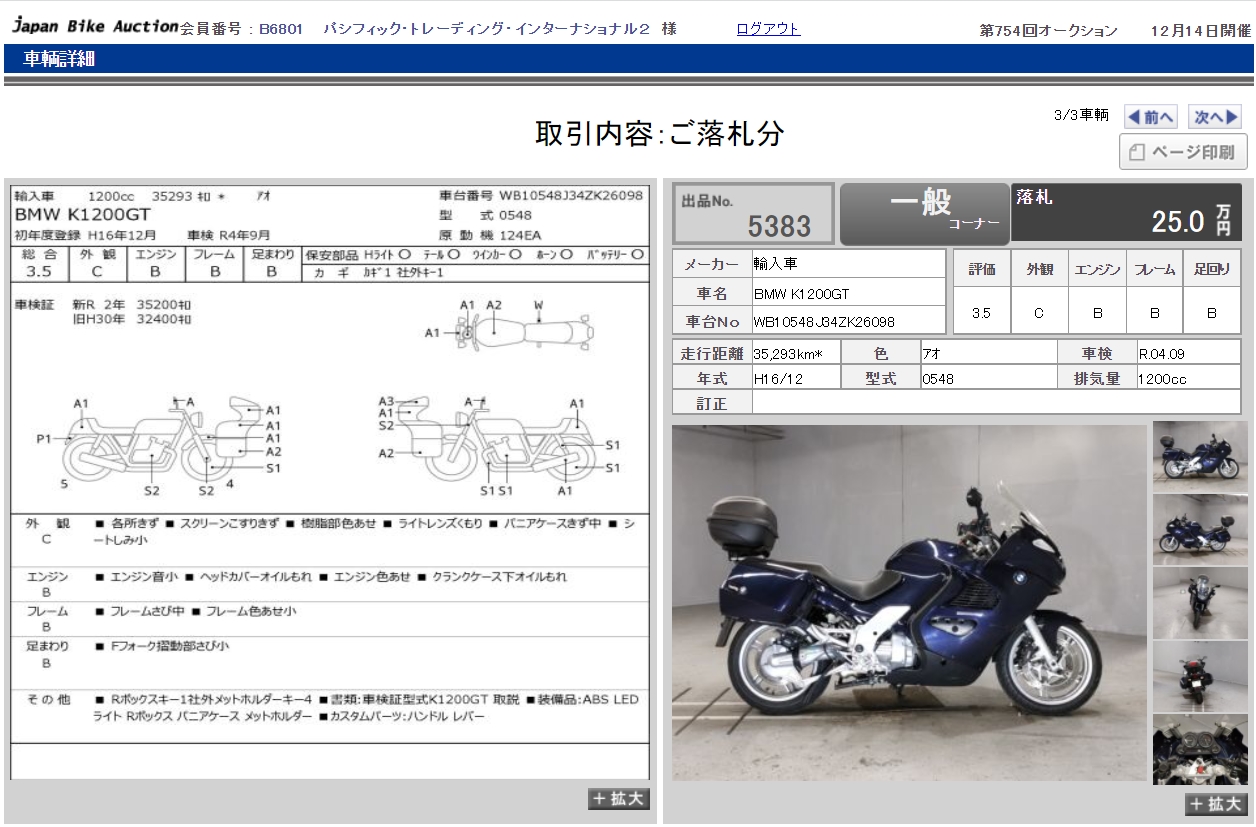Select the fourth thumbnail showing rear view
1256x827 pixels.
pos(1200,676)
